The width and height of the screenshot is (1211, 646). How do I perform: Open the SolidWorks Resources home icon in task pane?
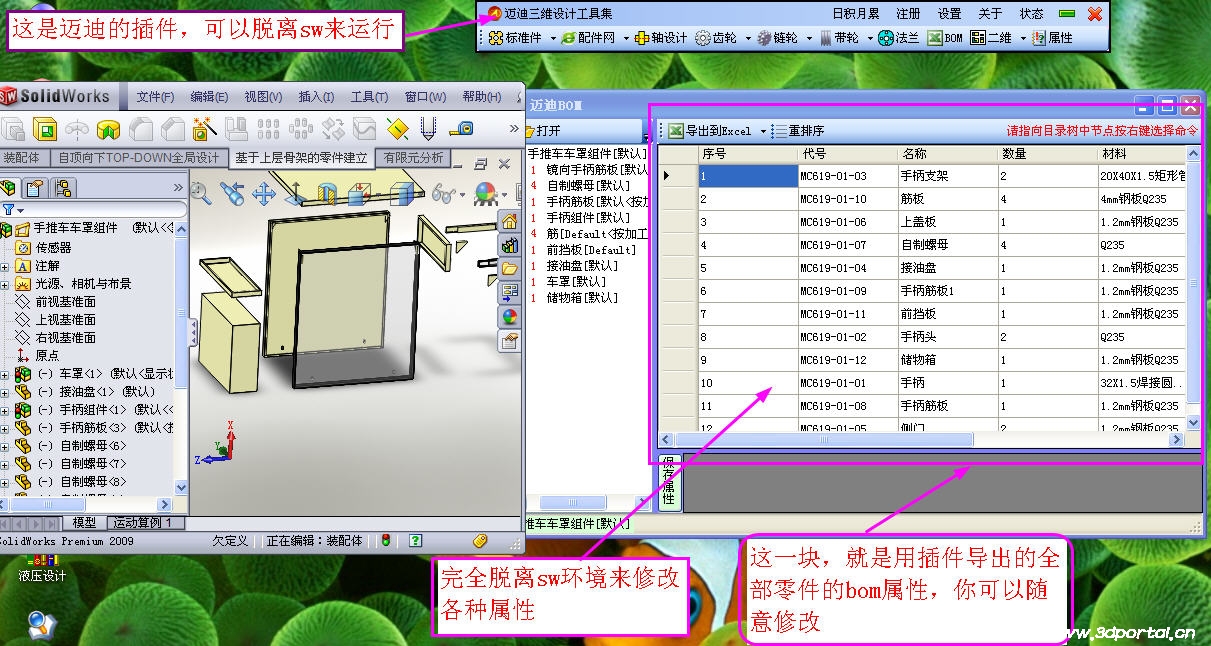tap(510, 221)
